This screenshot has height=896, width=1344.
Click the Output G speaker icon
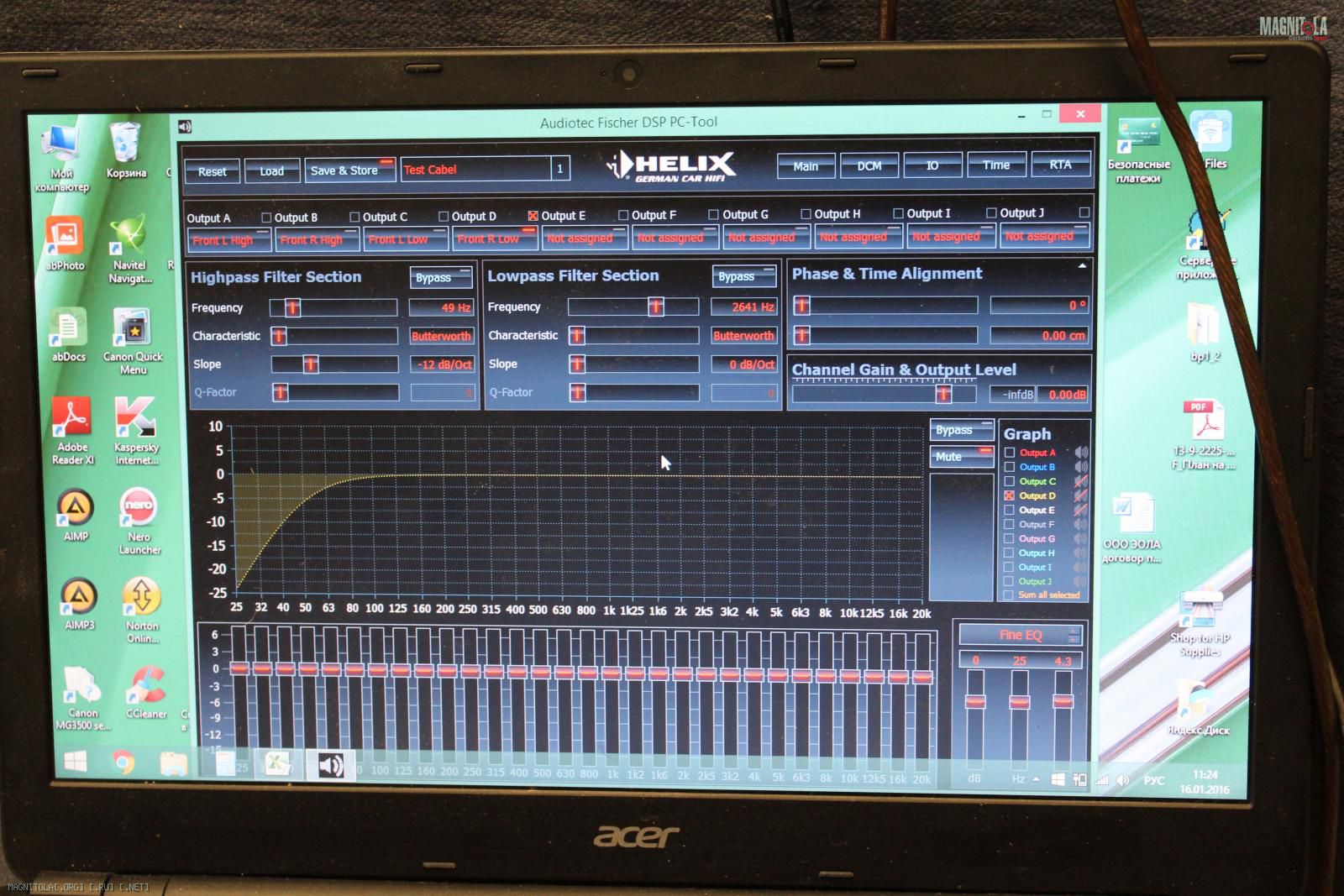tap(1081, 538)
